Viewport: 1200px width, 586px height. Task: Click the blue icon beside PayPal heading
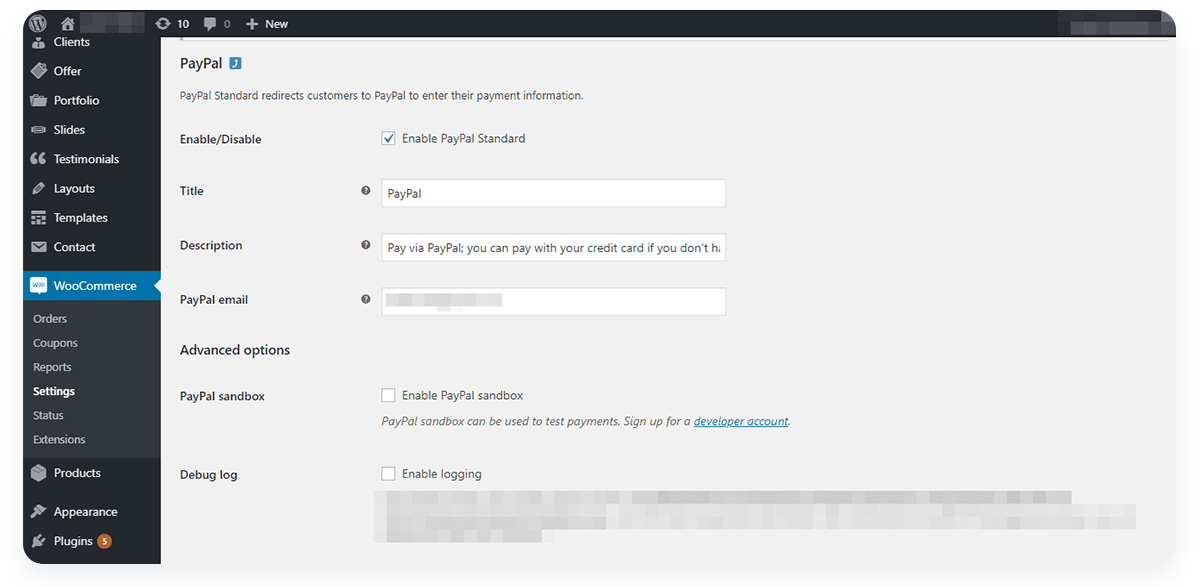pyautogui.click(x=236, y=63)
